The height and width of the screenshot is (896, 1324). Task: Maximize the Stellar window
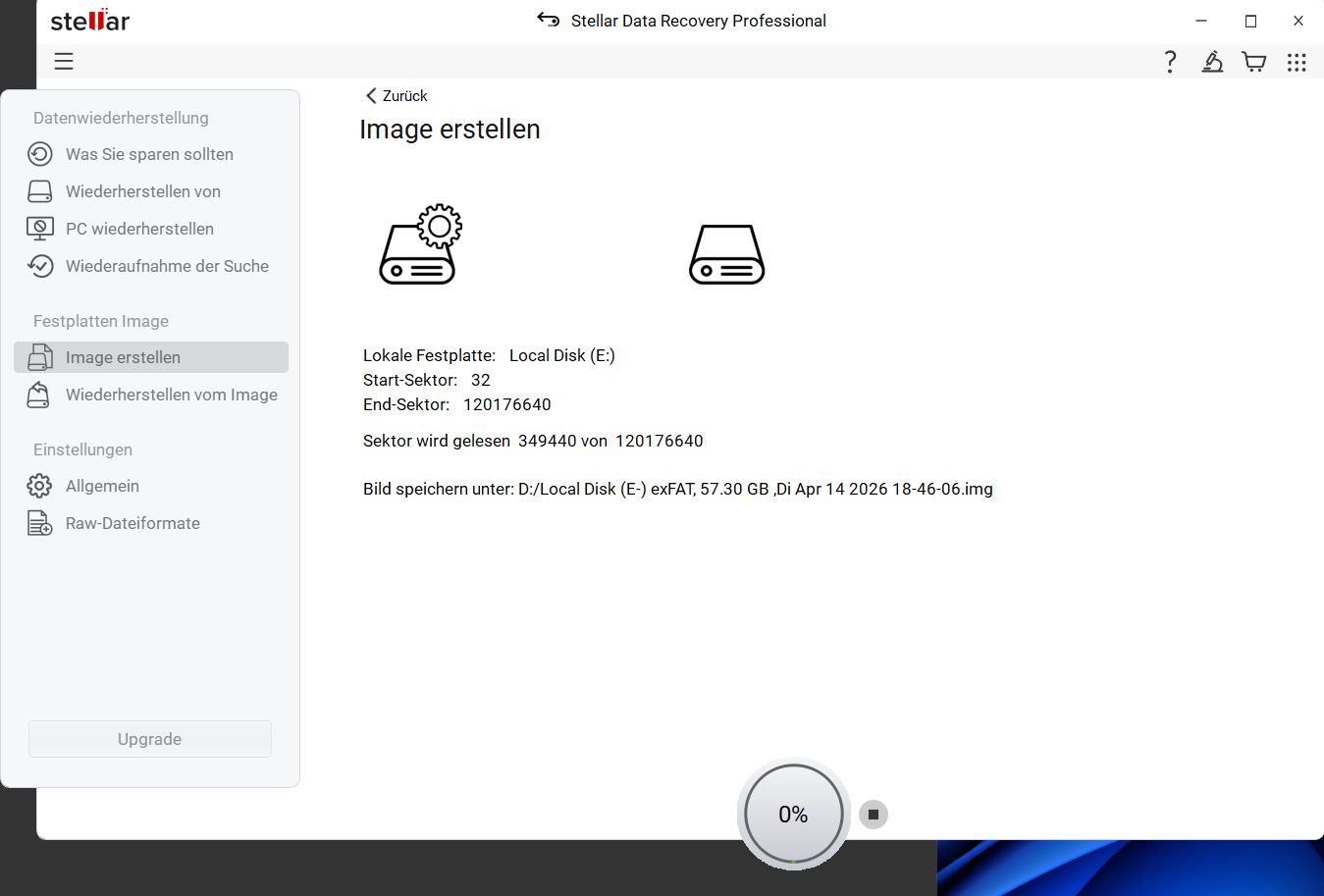click(1250, 21)
